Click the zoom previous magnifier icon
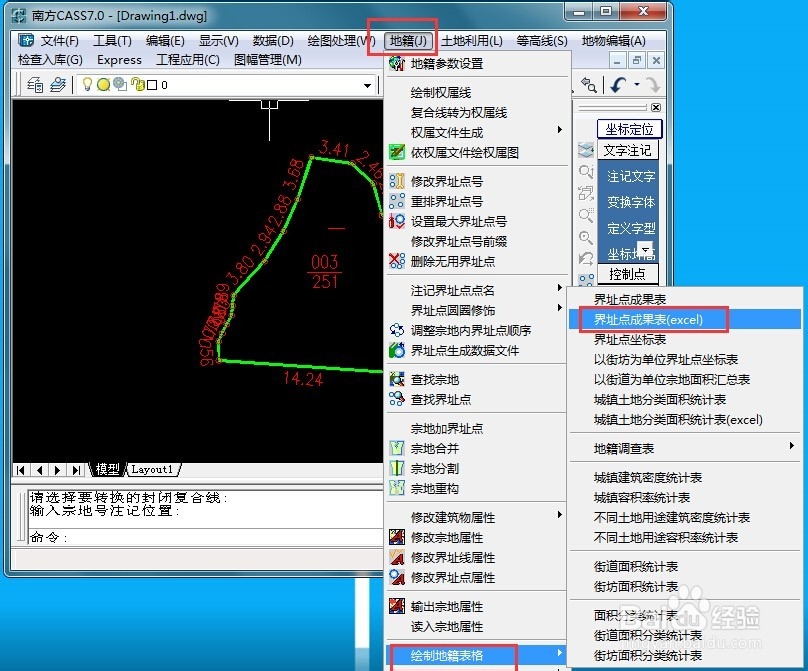Screen dimensions: 808x671 [x=588, y=85]
